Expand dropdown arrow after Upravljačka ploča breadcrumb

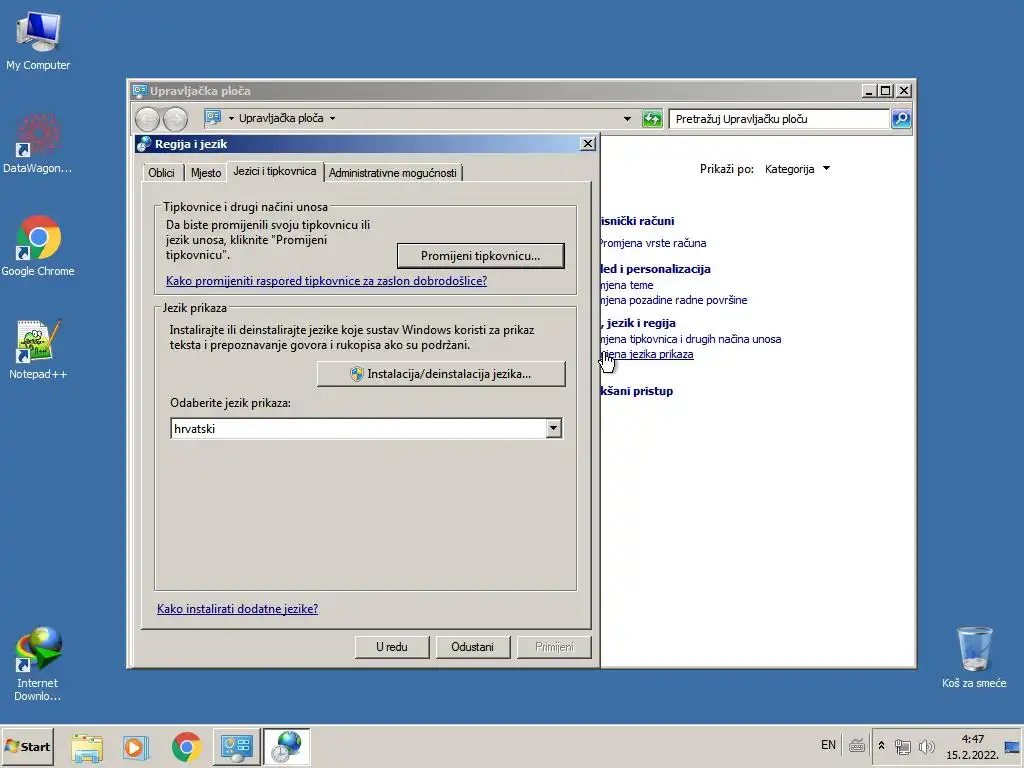tap(332, 119)
